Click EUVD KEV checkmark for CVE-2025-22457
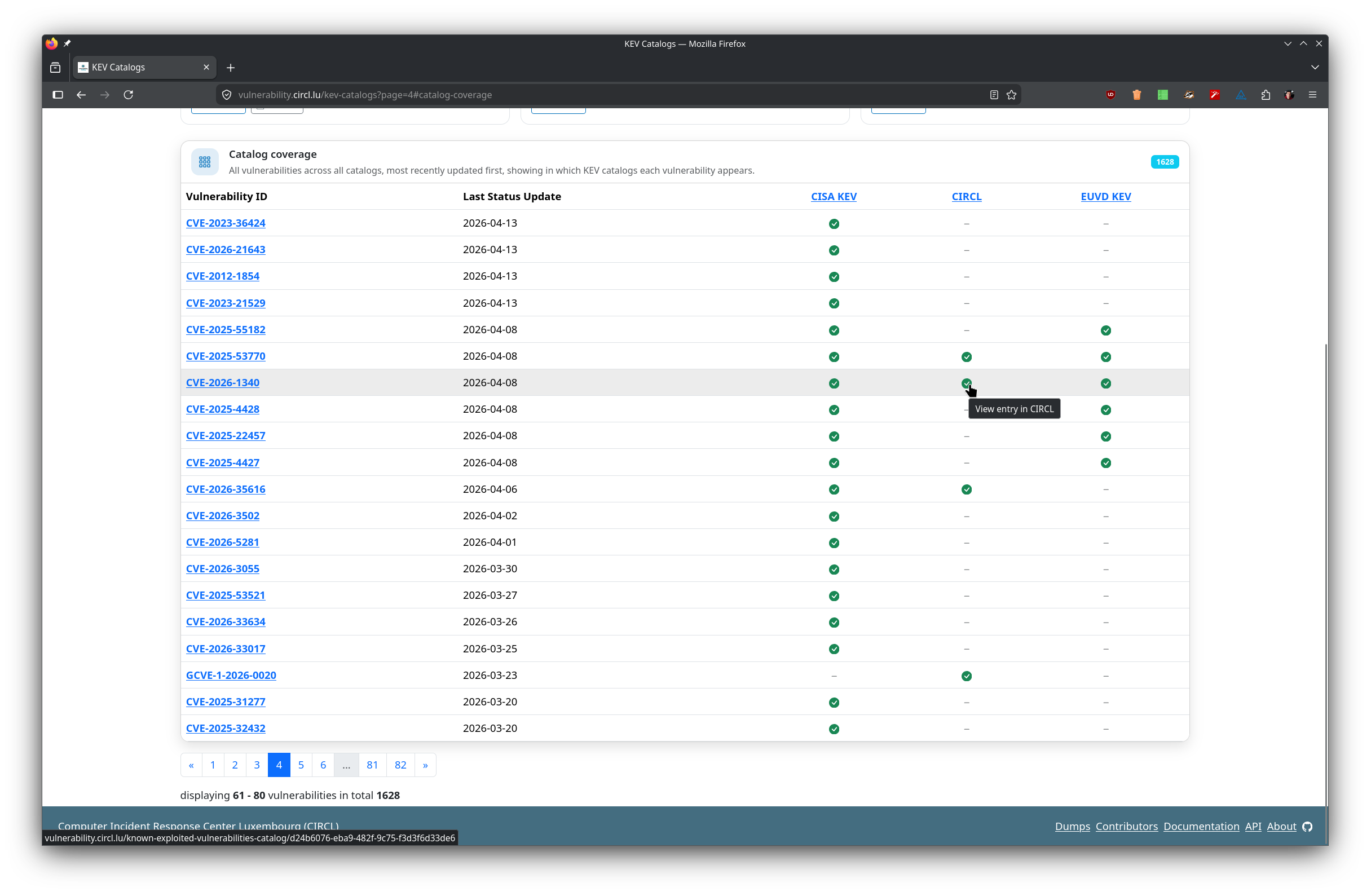The image size is (1371, 896). 1105,436
